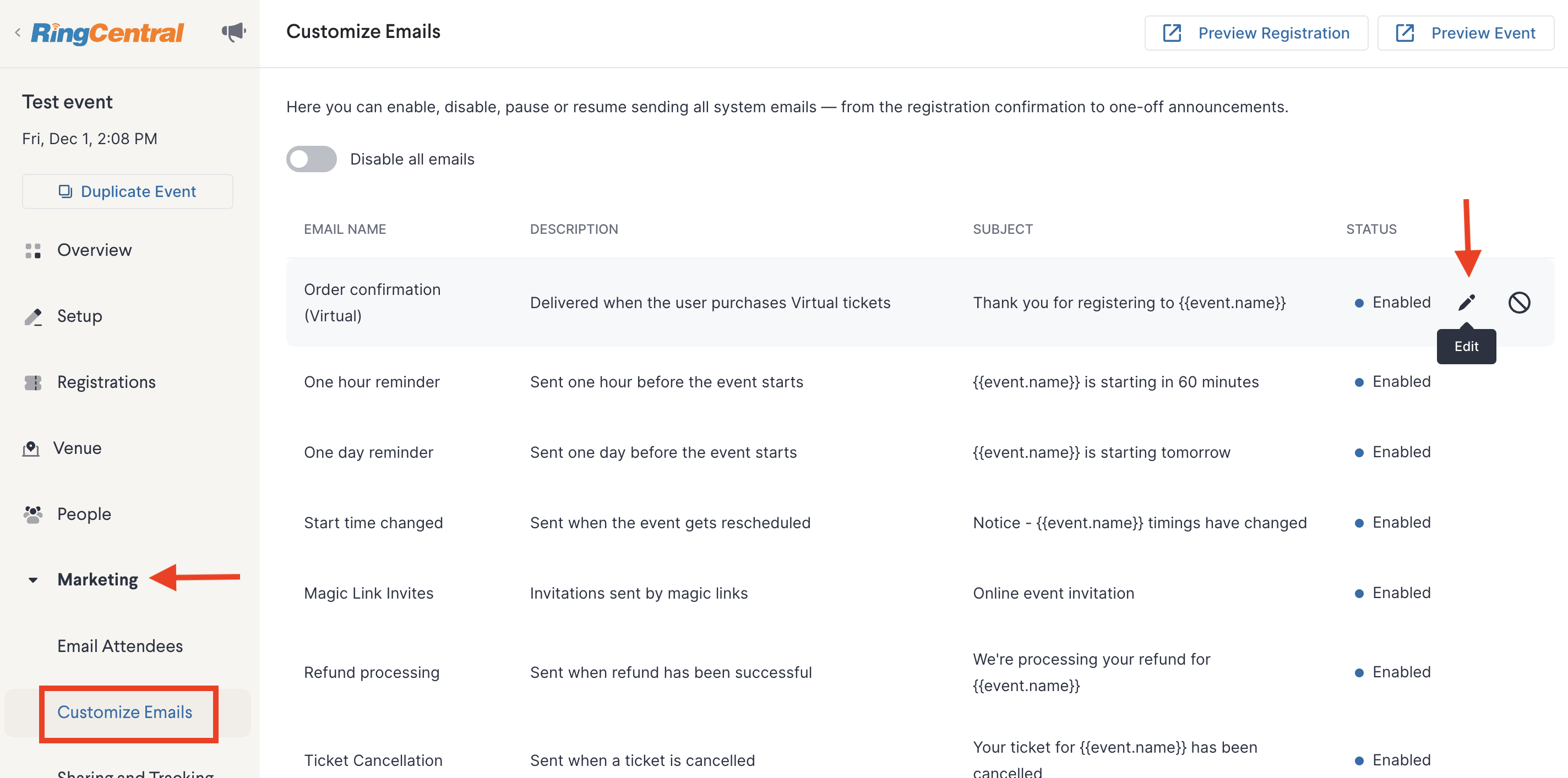
Task: Toggle the Disable all emails switch
Action: click(x=312, y=160)
